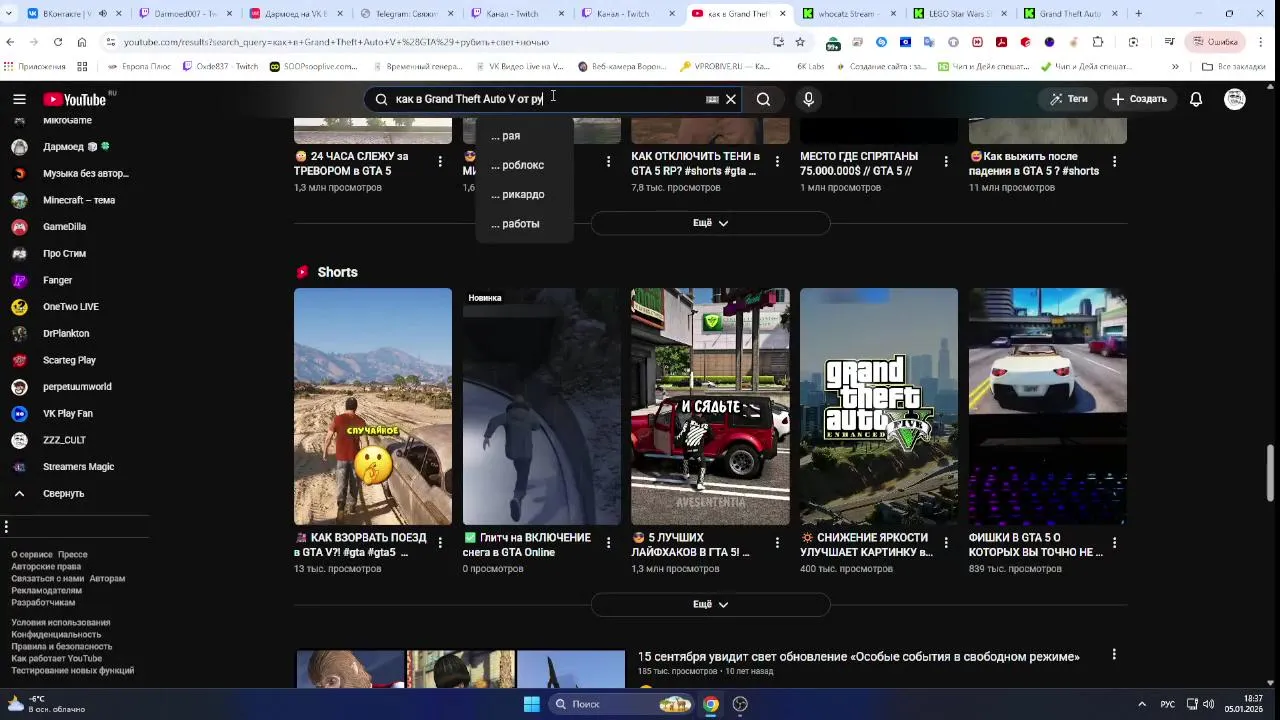
Task: Open Fanger channel avatar in sidebar
Action: (19, 280)
